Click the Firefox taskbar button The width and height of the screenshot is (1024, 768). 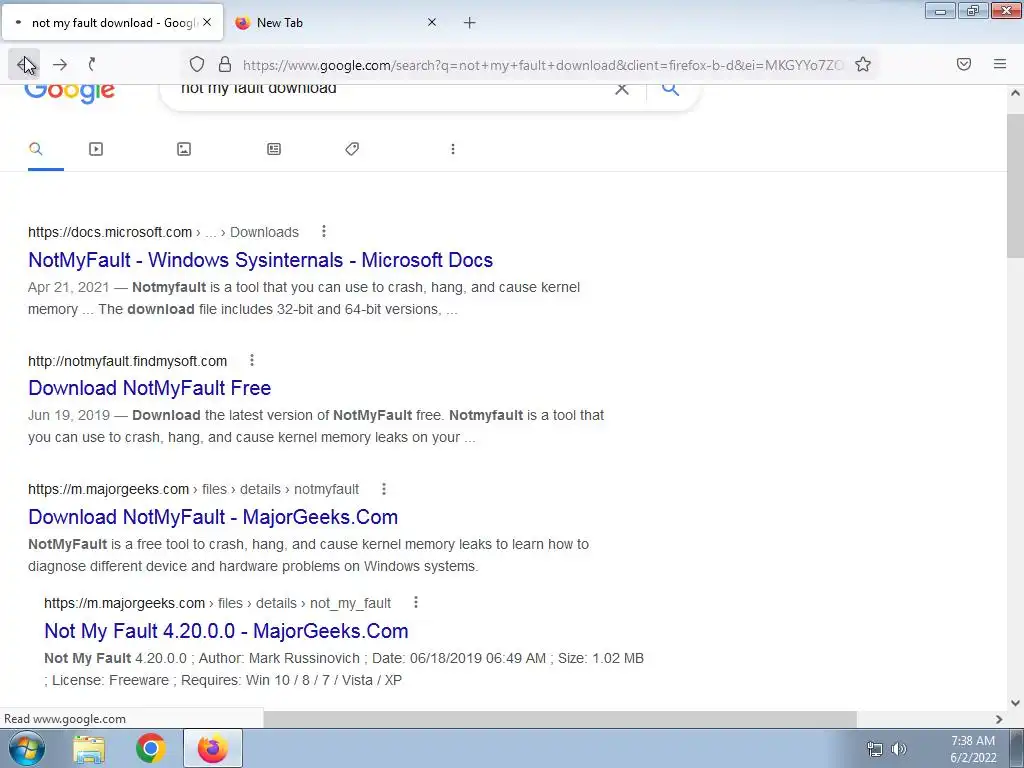[x=213, y=748]
